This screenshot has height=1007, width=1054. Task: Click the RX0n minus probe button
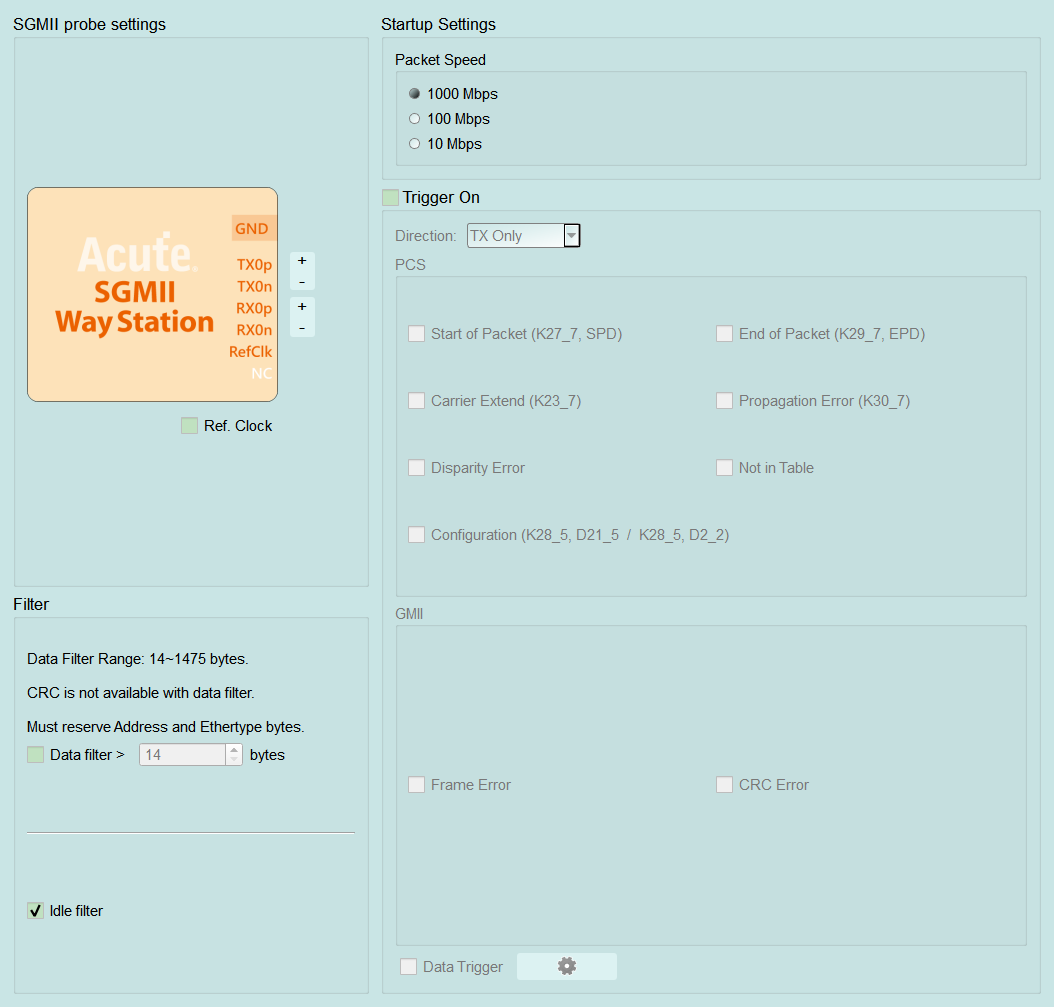tap(302, 327)
